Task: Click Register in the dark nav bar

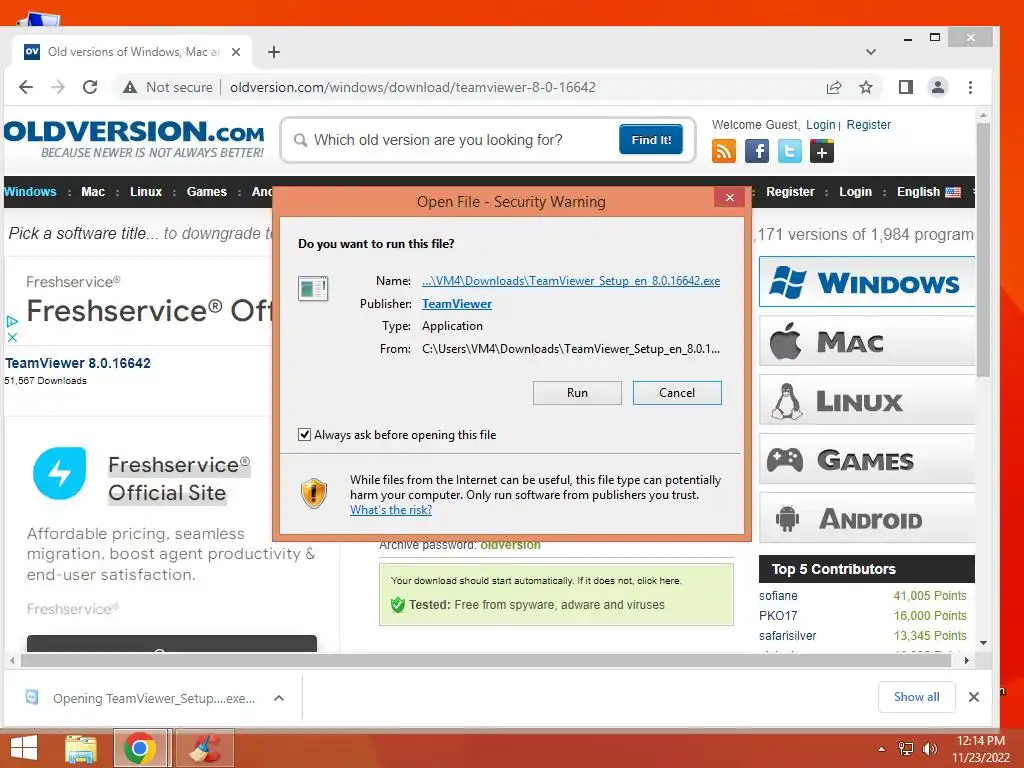Action: coord(790,192)
